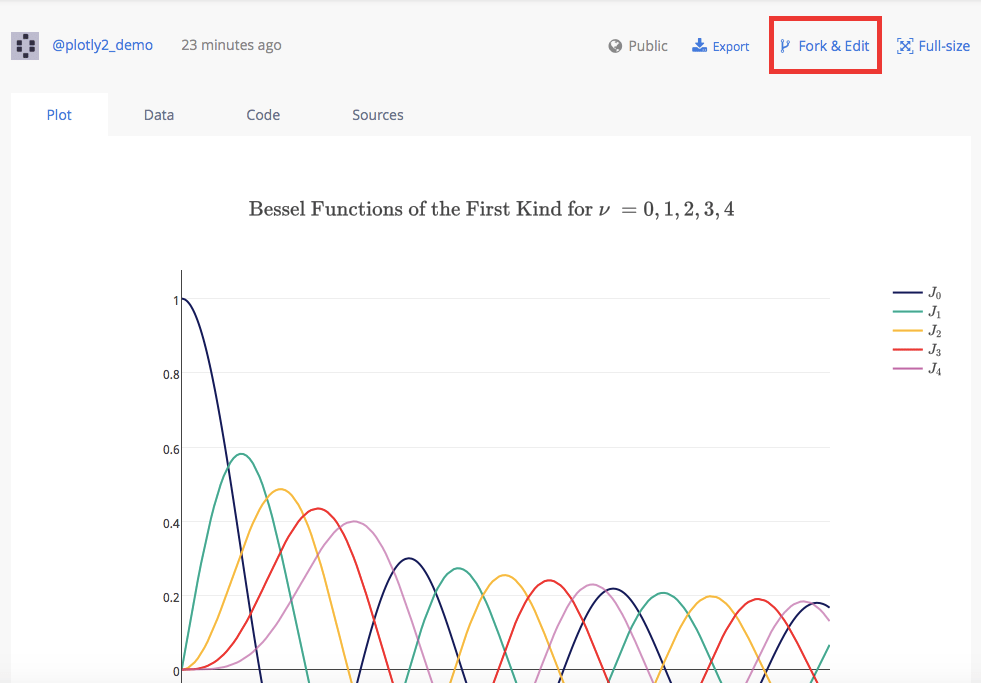Select the Plot tab
981x683 pixels.
point(59,115)
